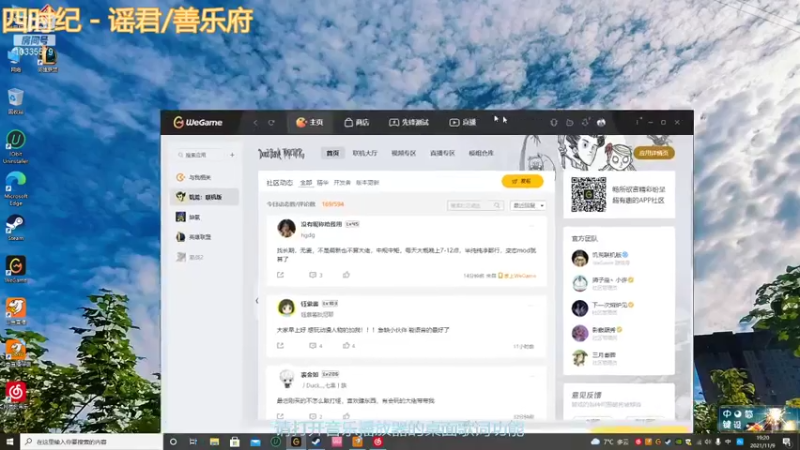Filter community posts by 全部
The width and height of the screenshot is (800, 450).
point(306,183)
